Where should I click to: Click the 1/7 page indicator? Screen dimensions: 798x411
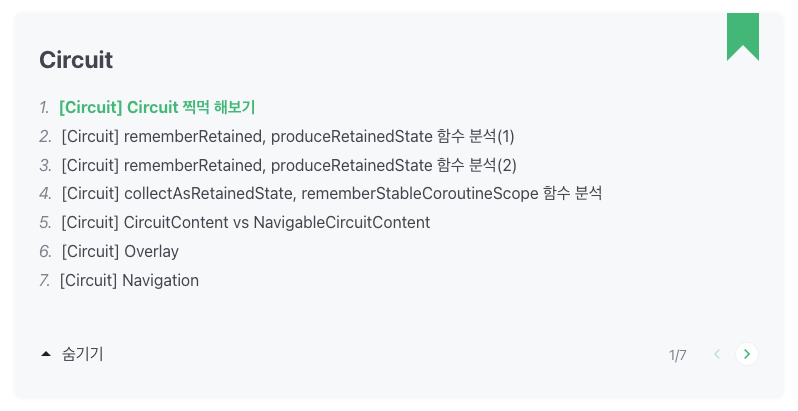pos(677,355)
